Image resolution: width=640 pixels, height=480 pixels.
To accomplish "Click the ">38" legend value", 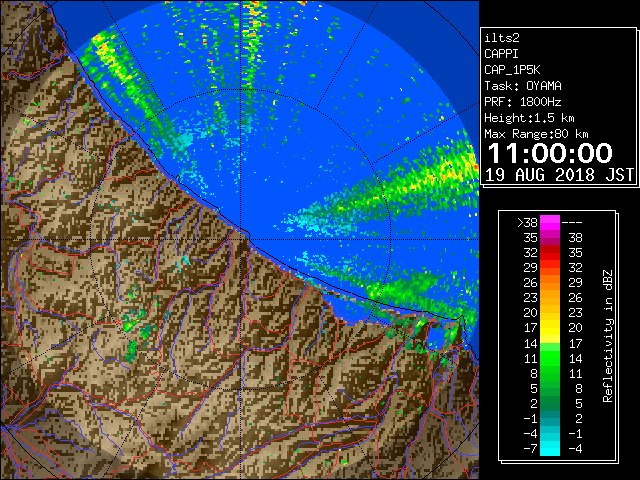I will 527,223.
